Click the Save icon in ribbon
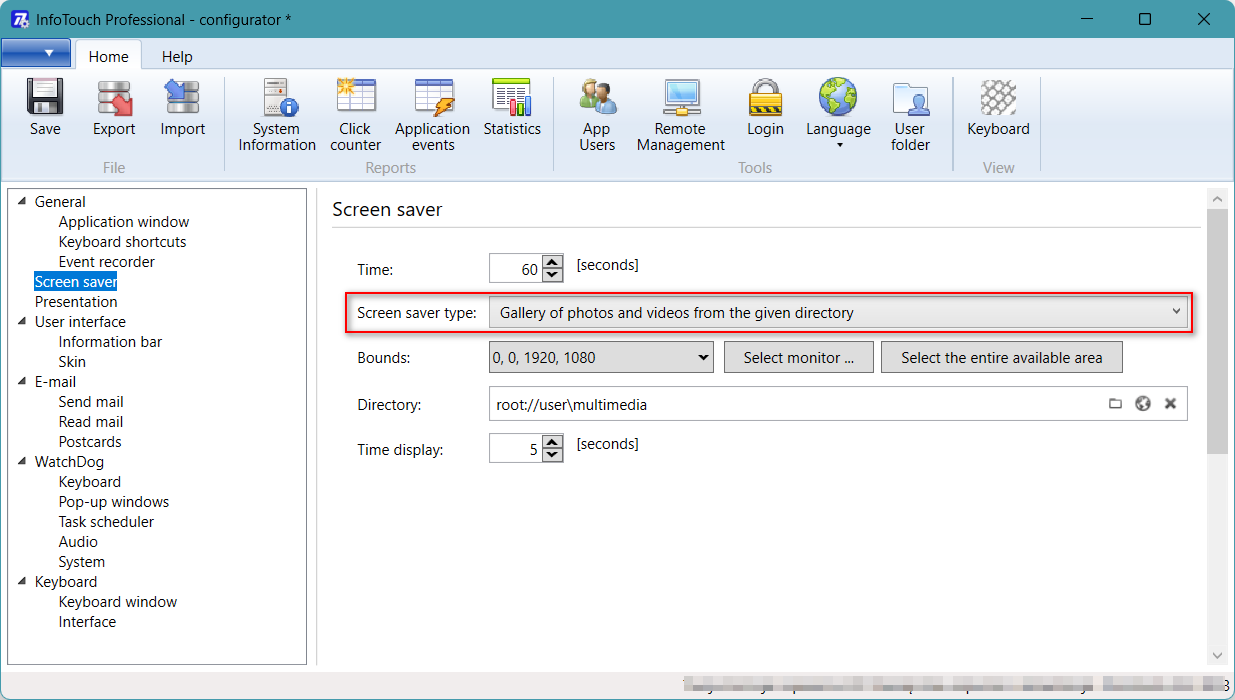The image size is (1235, 700). tap(45, 108)
